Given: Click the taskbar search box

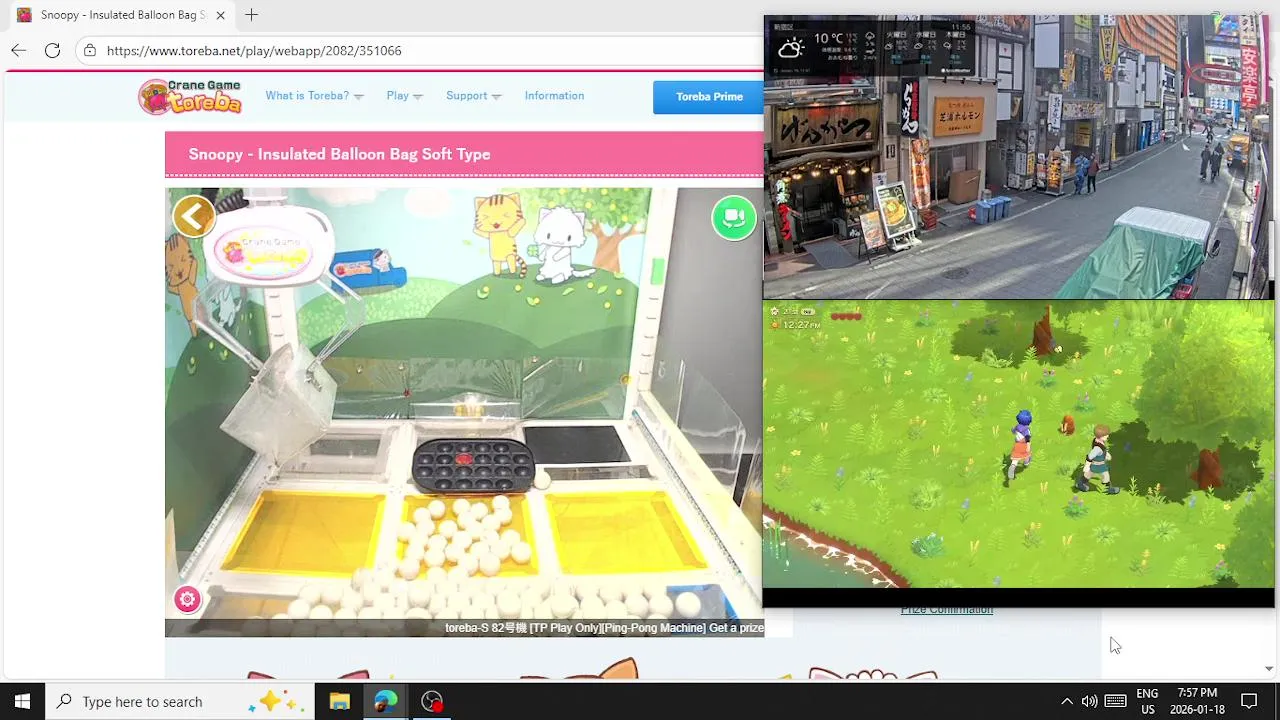Looking at the screenshot, I should click(x=180, y=701).
